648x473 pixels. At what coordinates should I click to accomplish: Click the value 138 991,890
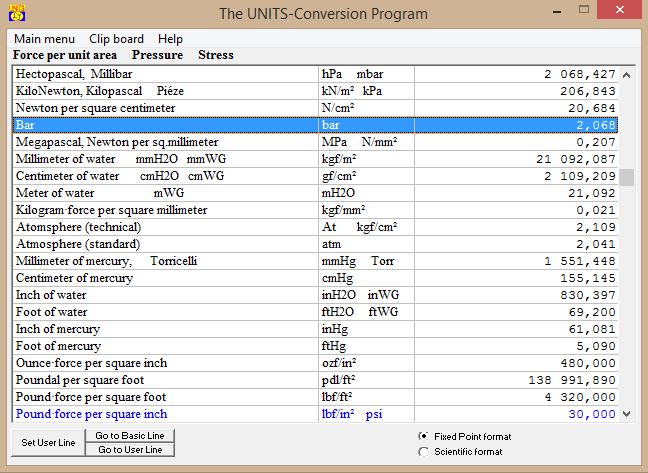572,380
